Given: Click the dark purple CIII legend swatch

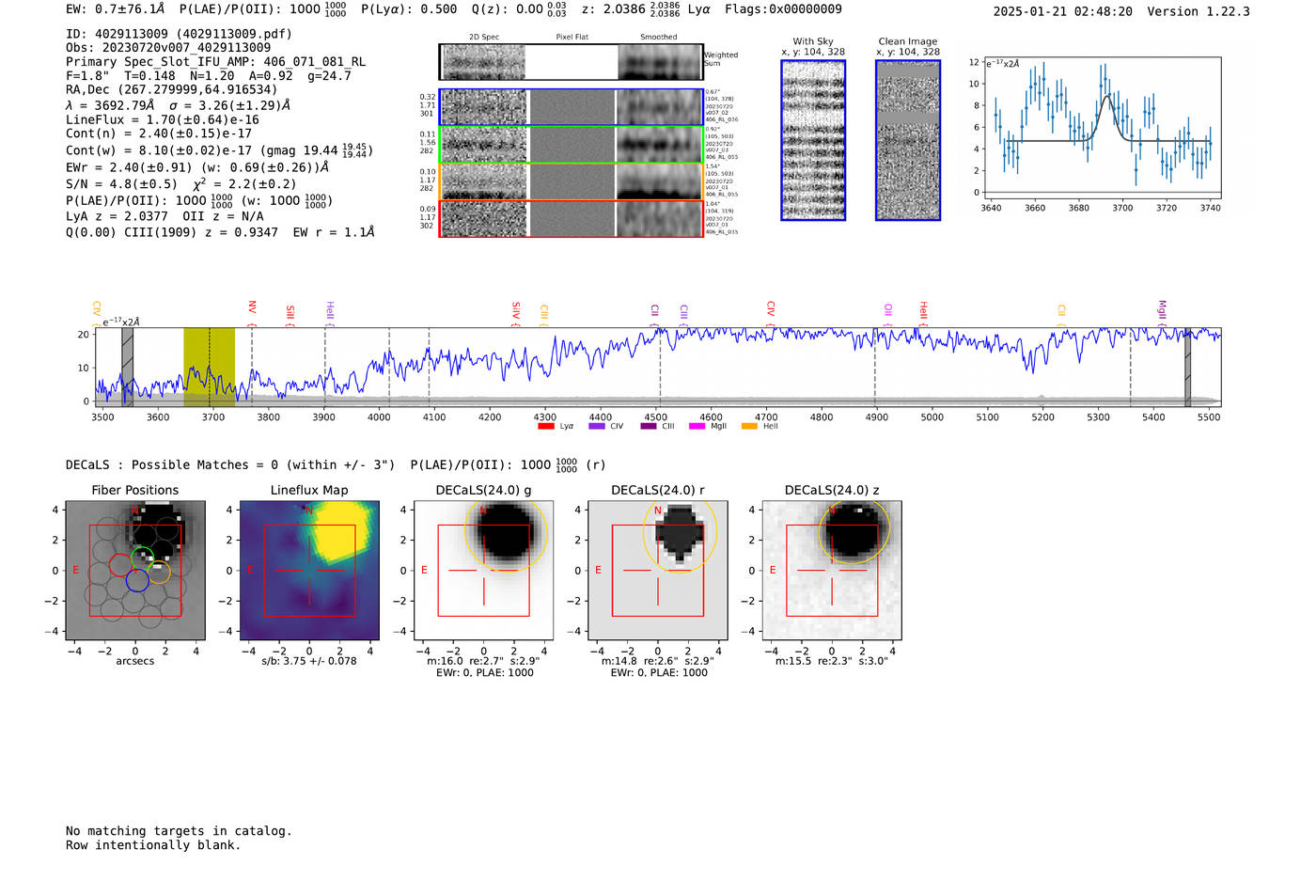Looking at the screenshot, I should [649, 426].
